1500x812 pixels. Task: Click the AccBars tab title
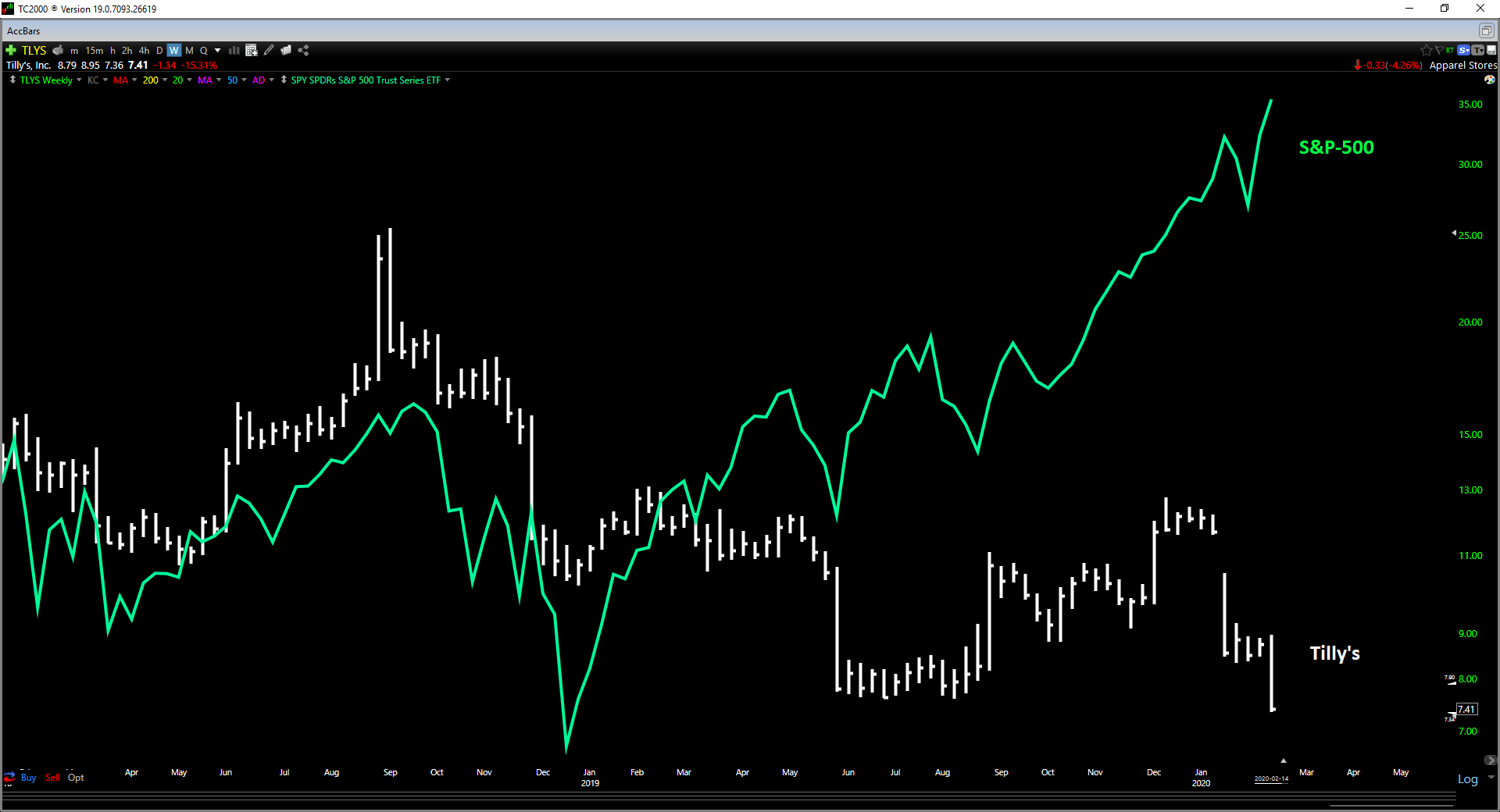(23, 31)
